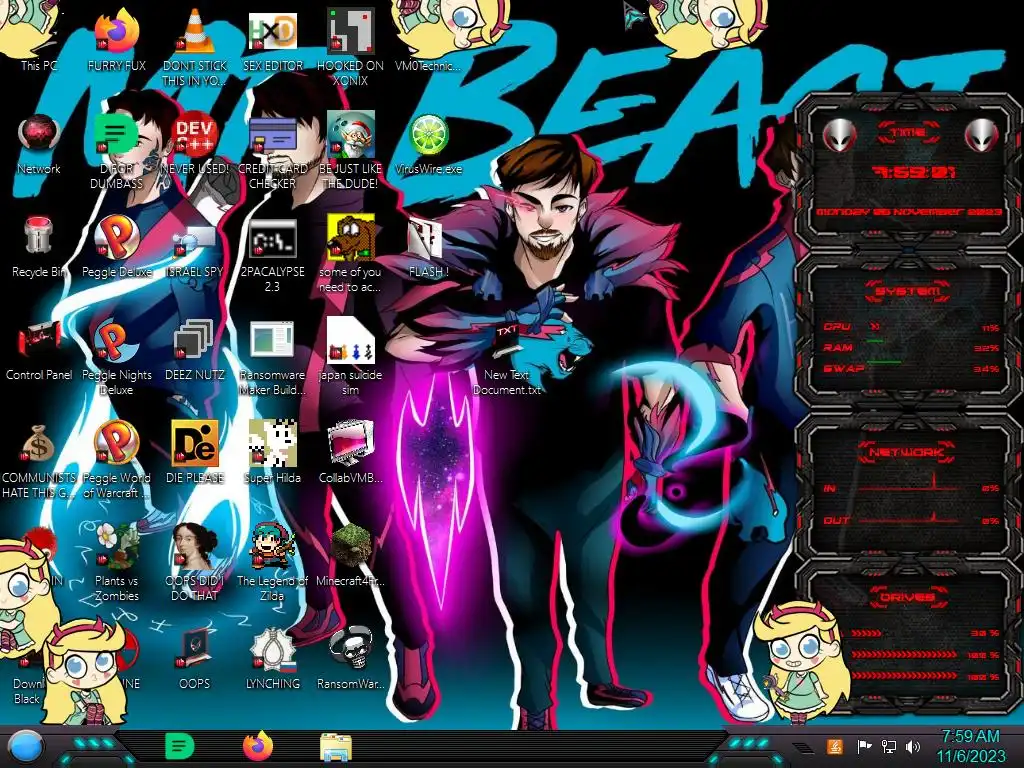The image size is (1024, 768).
Task: Click the SYSTEM widget header
Action: point(906,291)
